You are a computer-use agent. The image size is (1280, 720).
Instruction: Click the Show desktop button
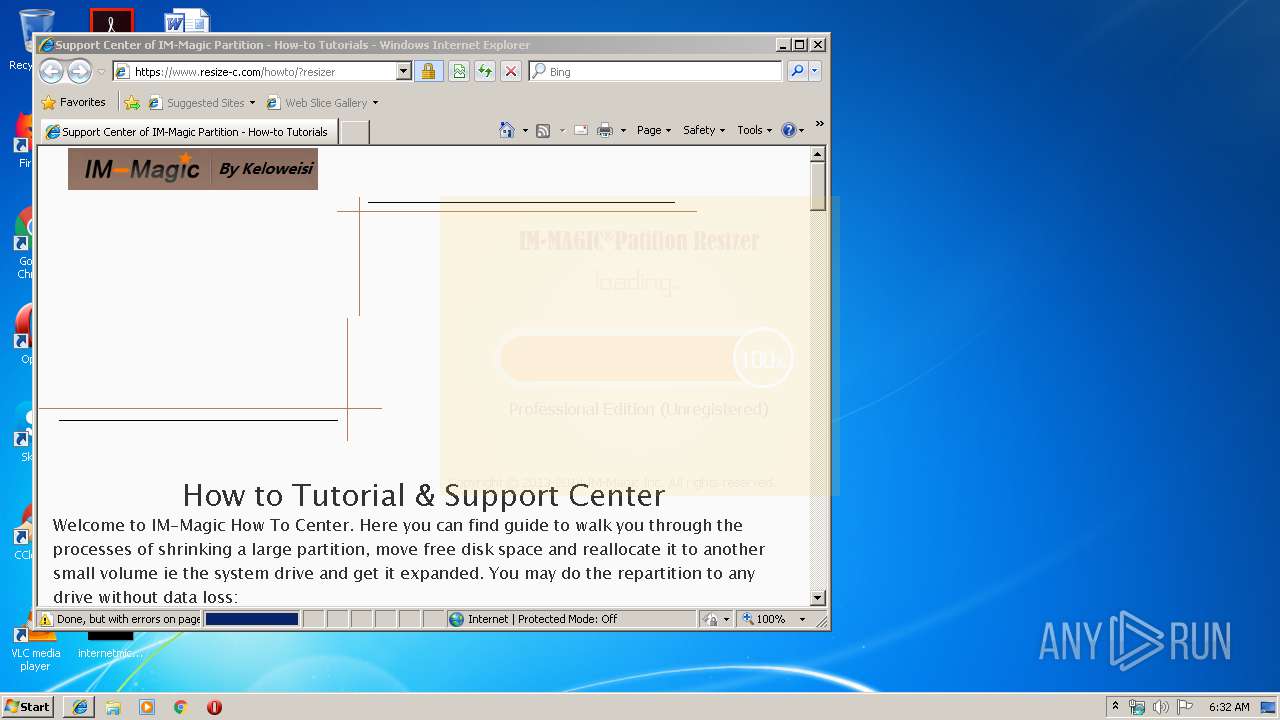point(1268,707)
